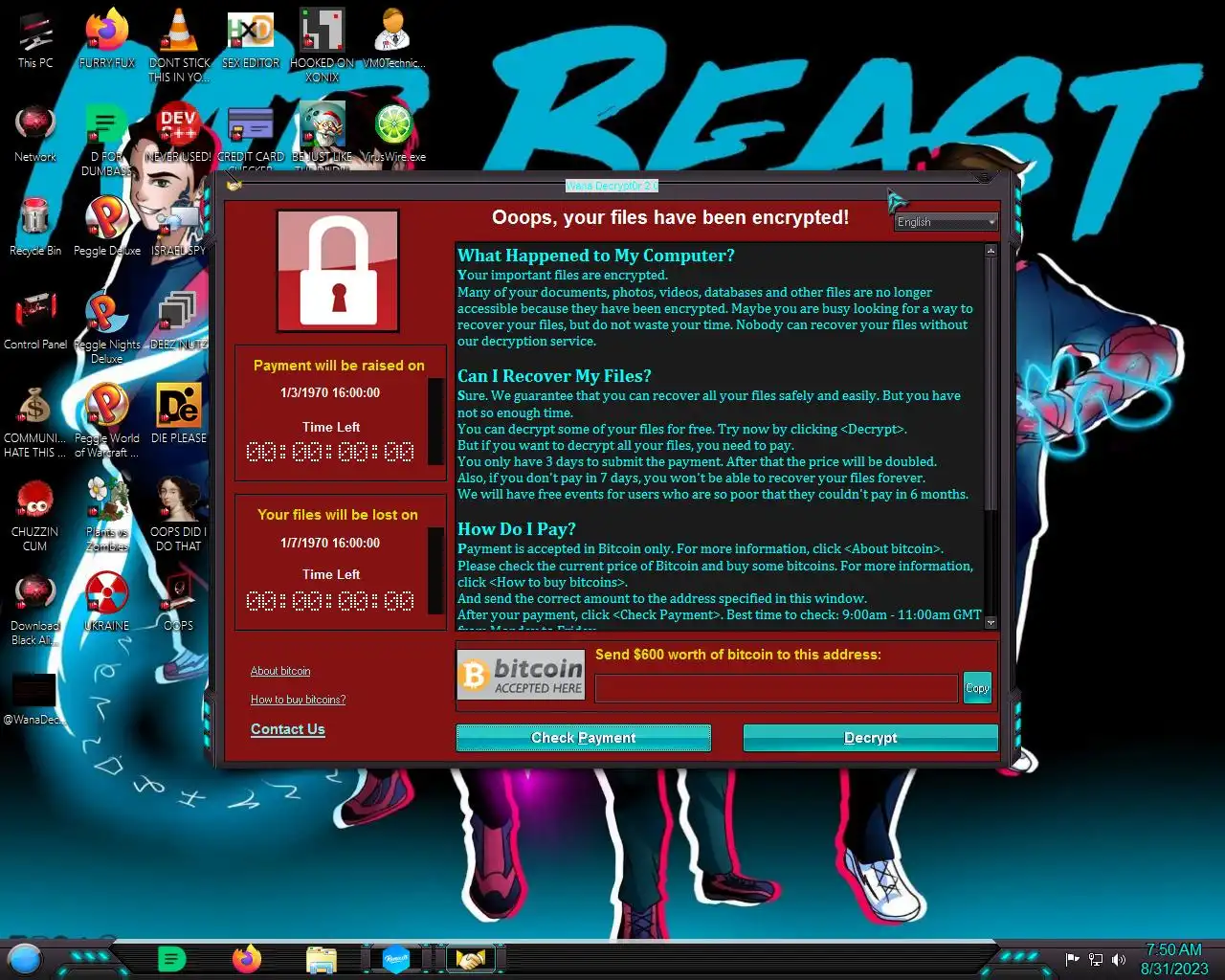Click the bitcoin address text field
This screenshot has width=1225, height=980.
[x=776, y=688]
